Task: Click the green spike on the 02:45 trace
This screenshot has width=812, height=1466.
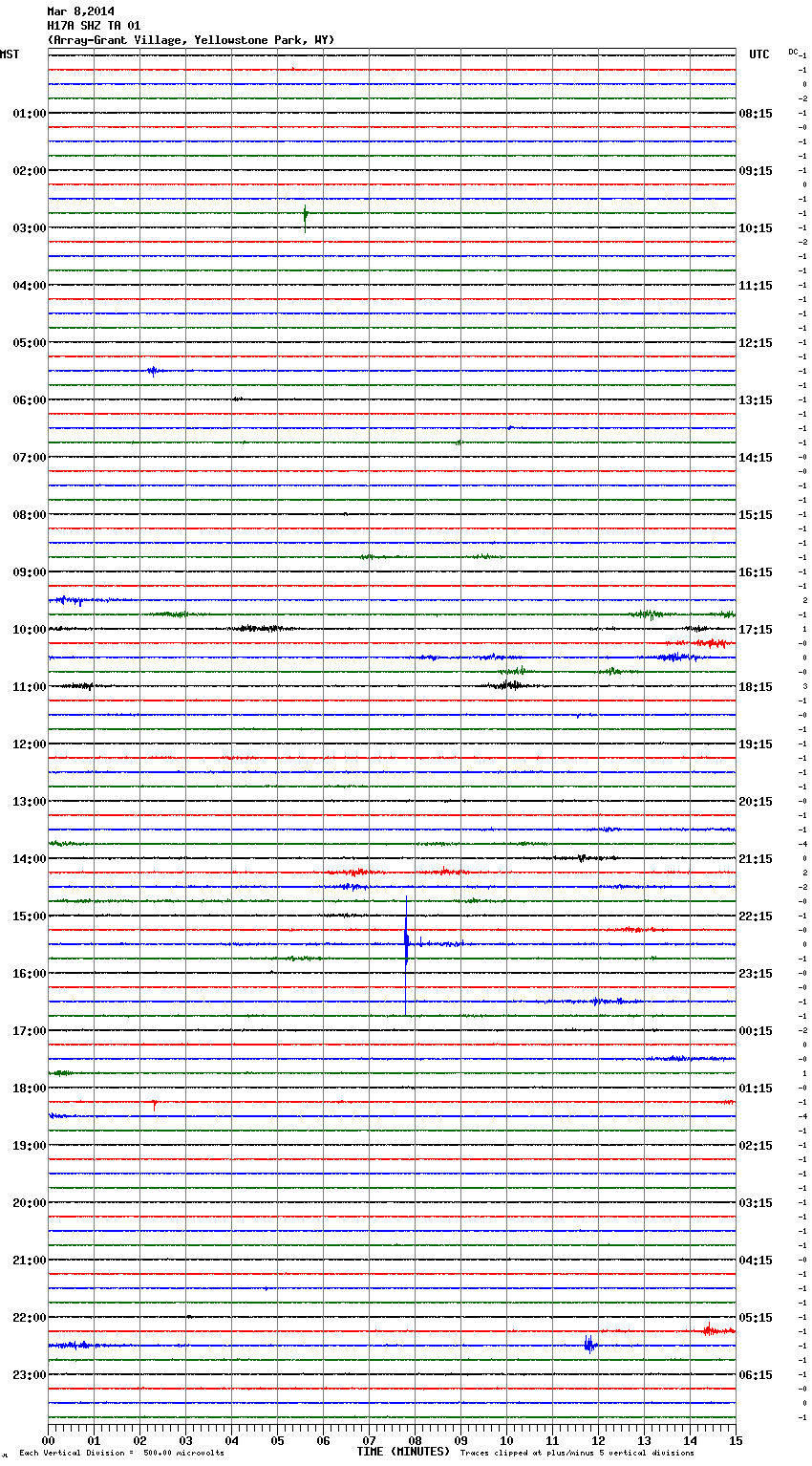Action: pos(305,218)
